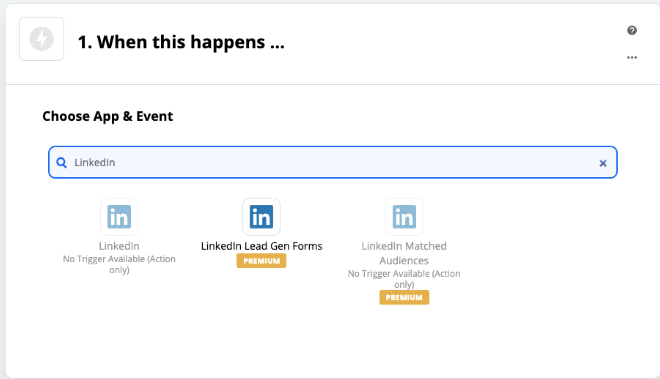The width and height of the screenshot is (660, 379).
Task: Click the LinkedIn Lead Gen Forms label
Action: coord(261,246)
